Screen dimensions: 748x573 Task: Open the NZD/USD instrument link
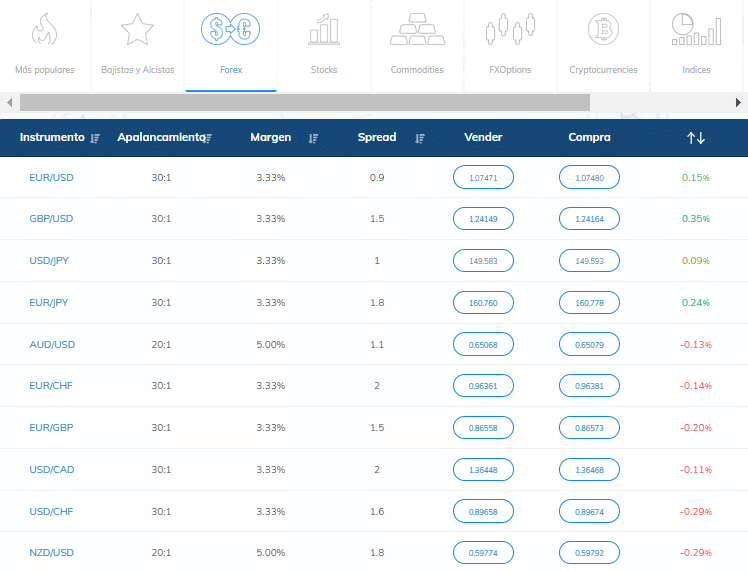pyautogui.click(x=51, y=553)
